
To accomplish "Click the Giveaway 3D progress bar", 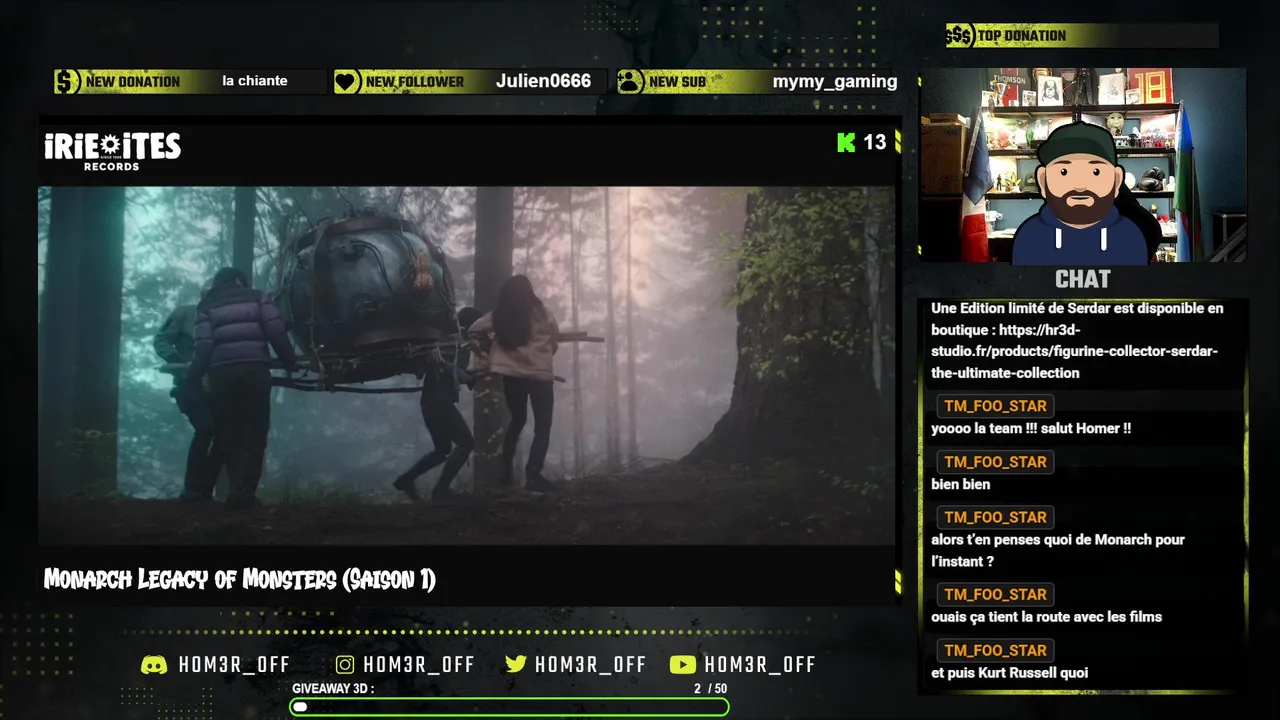I will [509, 707].
